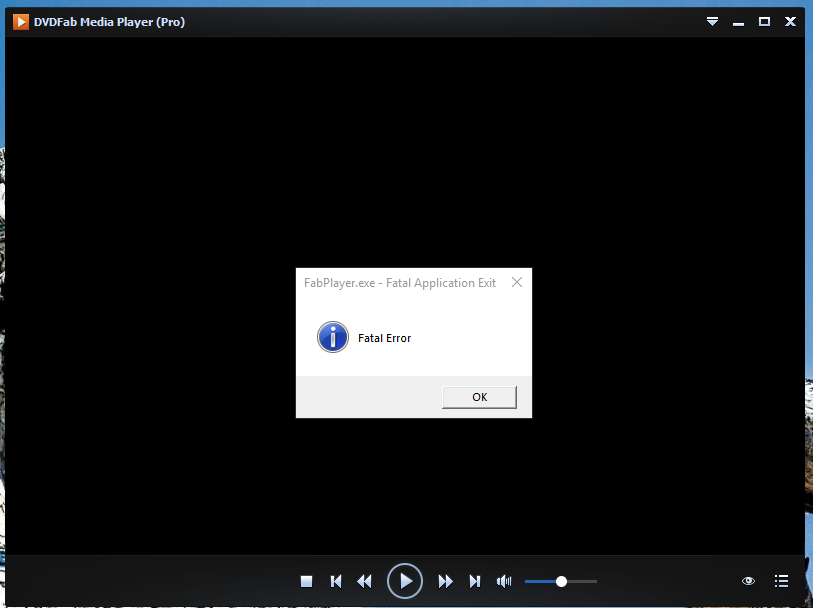Skip to previous chapter
Image resolution: width=813 pixels, height=608 pixels.
(336, 581)
